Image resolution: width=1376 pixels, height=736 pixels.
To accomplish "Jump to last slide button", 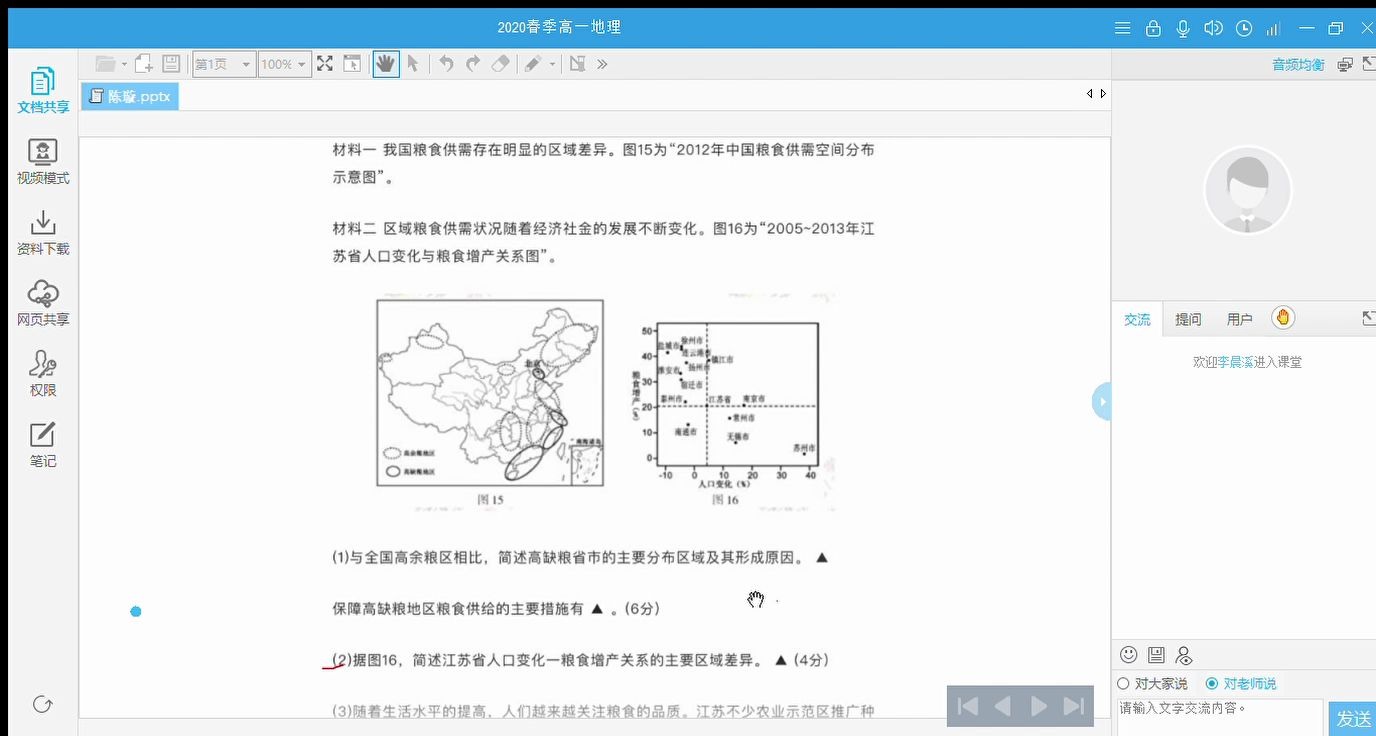I will tap(1074, 706).
